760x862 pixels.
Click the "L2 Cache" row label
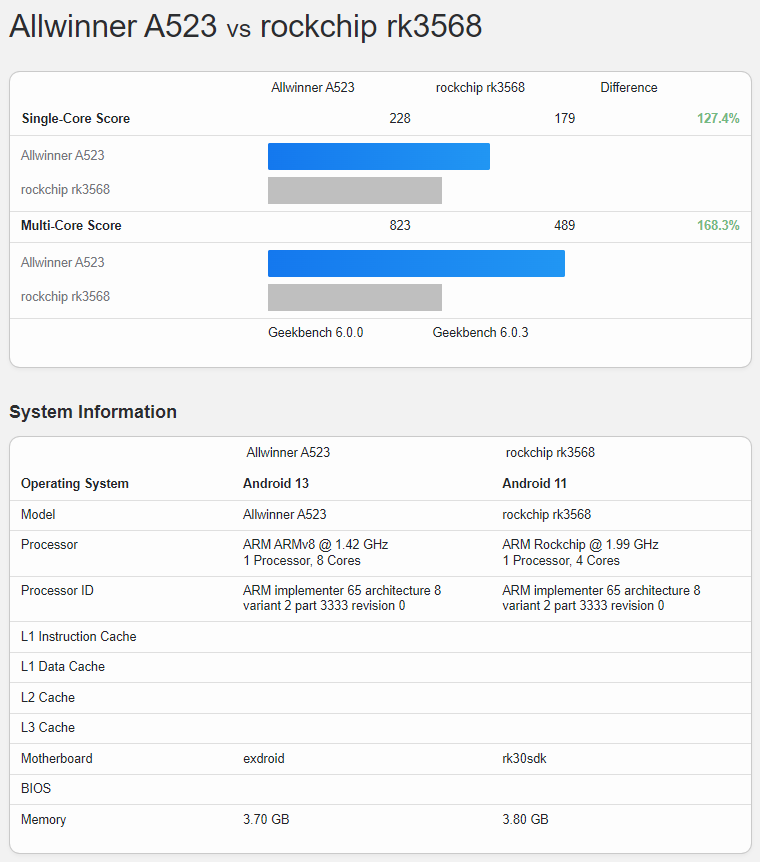[48, 698]
